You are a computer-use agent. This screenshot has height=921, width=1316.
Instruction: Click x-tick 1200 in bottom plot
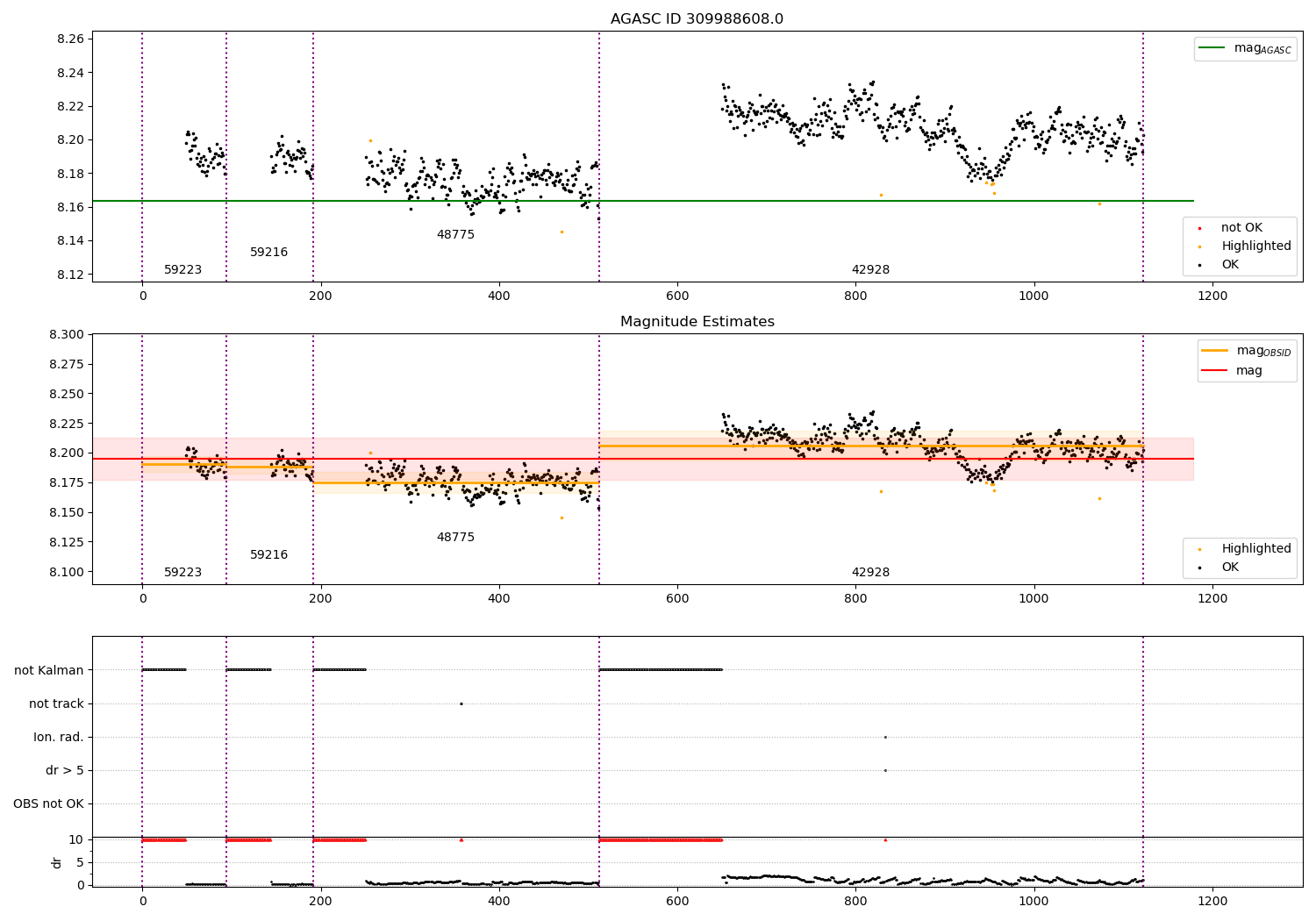pyautogui.click(x=1212, y=901)
